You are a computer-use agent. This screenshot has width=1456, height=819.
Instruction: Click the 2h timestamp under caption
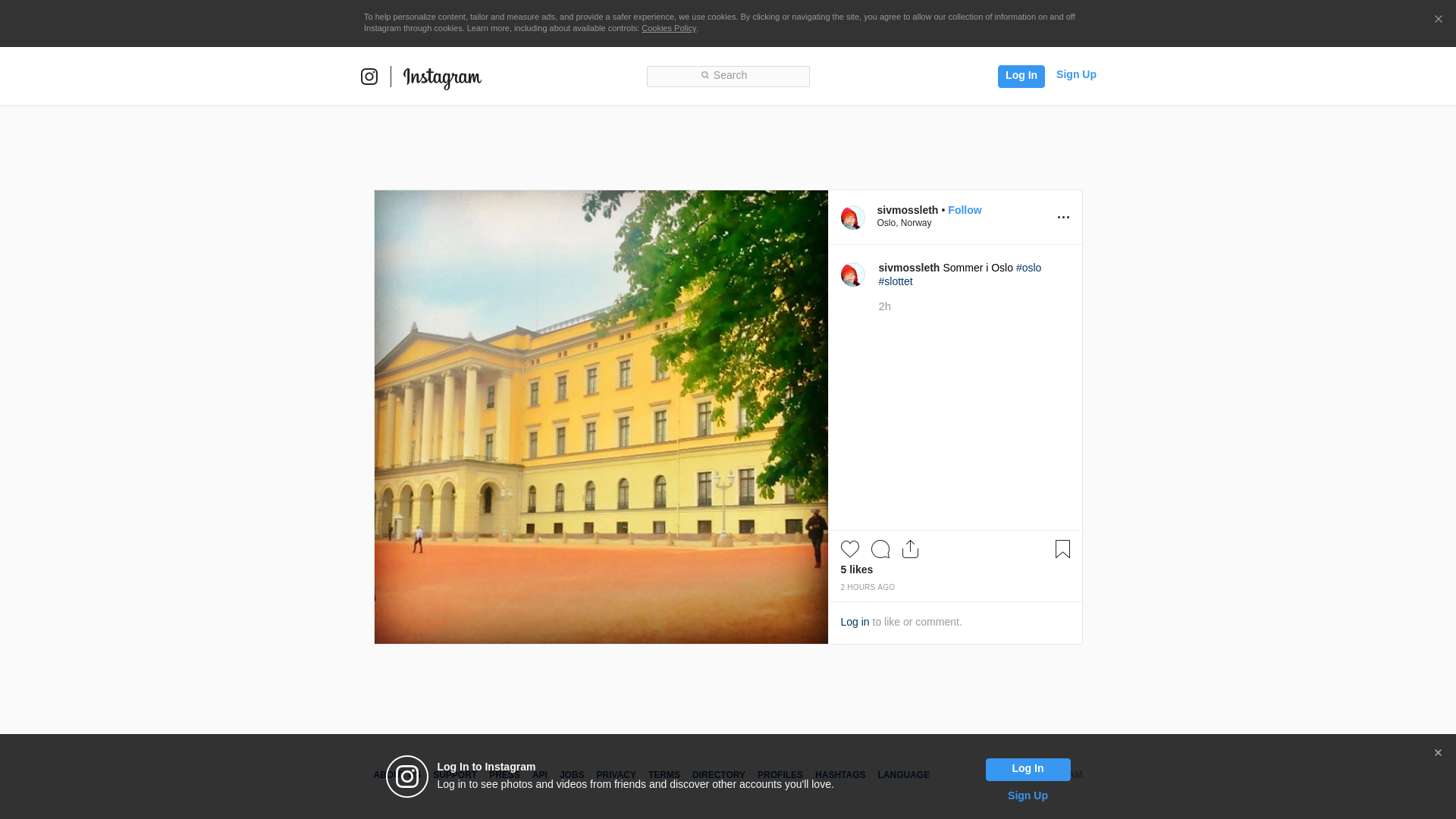[885, 306]
